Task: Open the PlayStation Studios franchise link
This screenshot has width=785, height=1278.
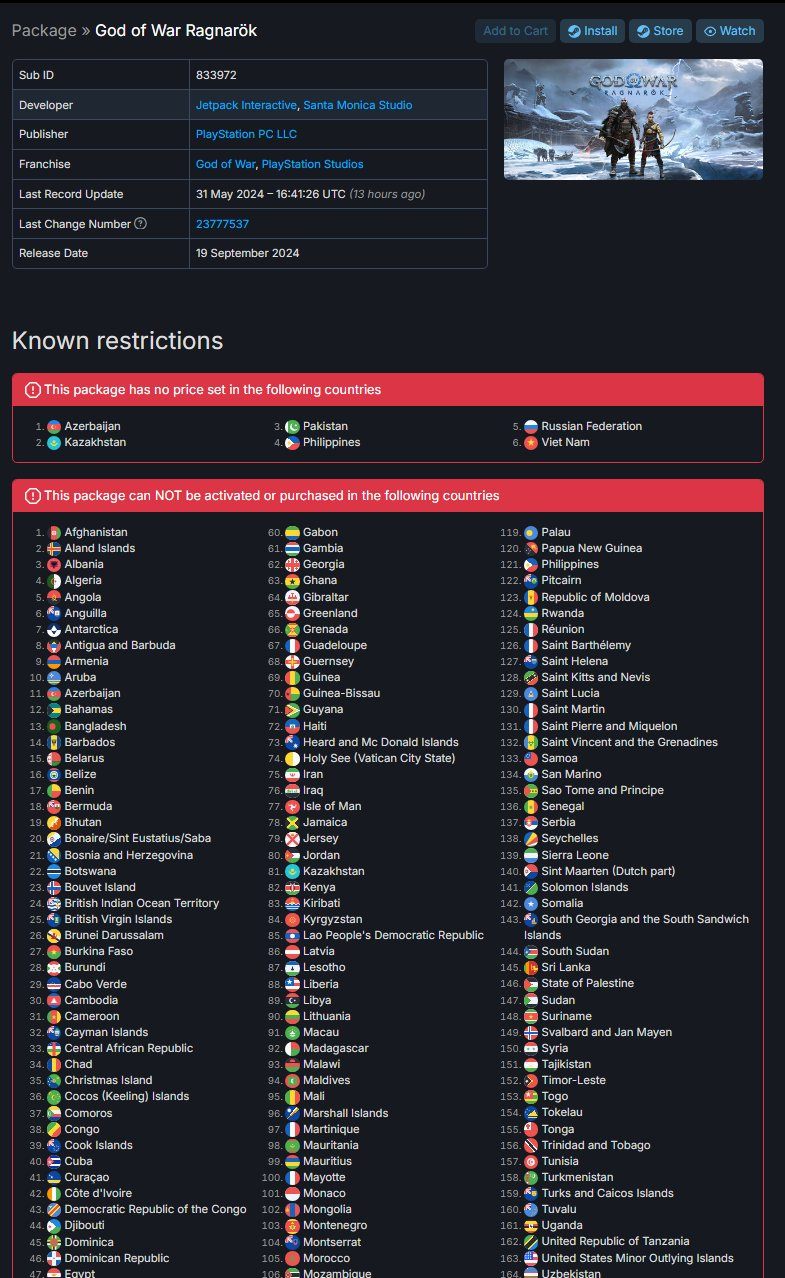Action: pyautogui.click(x=312, y=164)
